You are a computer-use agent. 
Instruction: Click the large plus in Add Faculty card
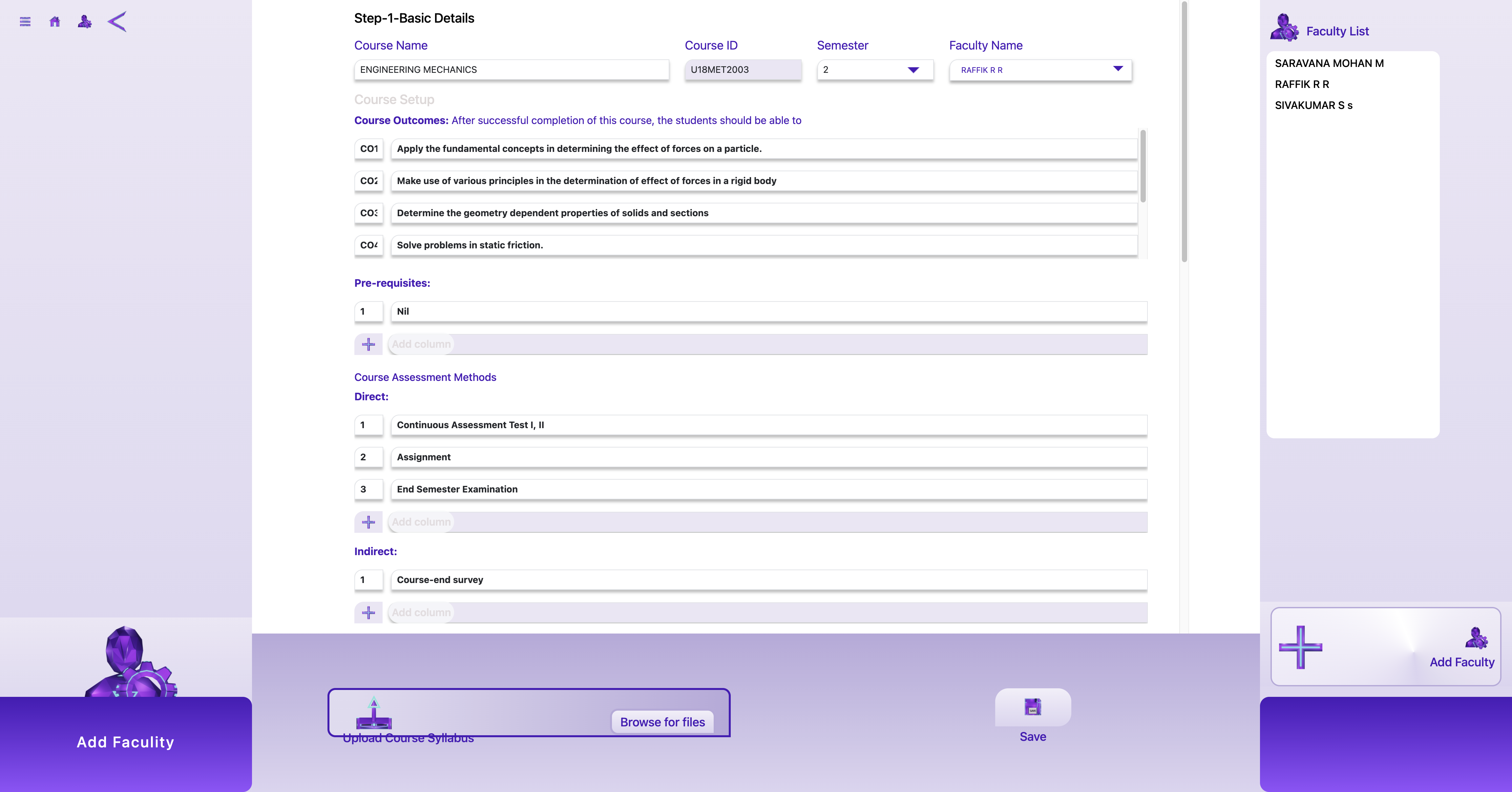1300,647
